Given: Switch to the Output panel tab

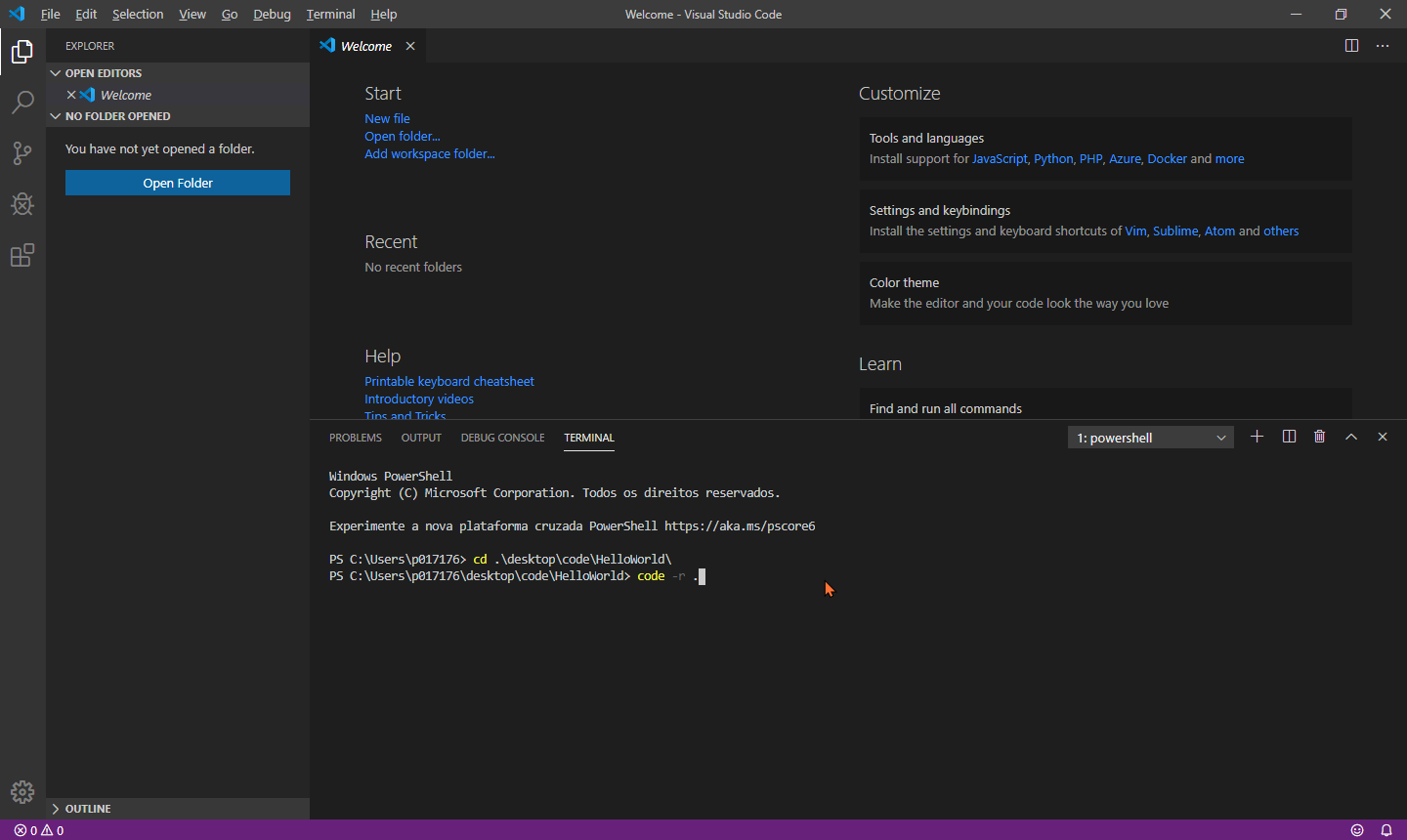Looking at the screenshot, I should click(x=421, y=438).
